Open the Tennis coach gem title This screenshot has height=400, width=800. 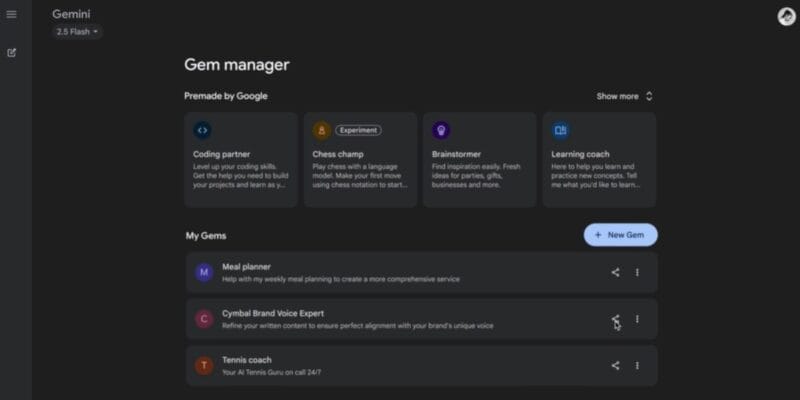coord(247,360)
